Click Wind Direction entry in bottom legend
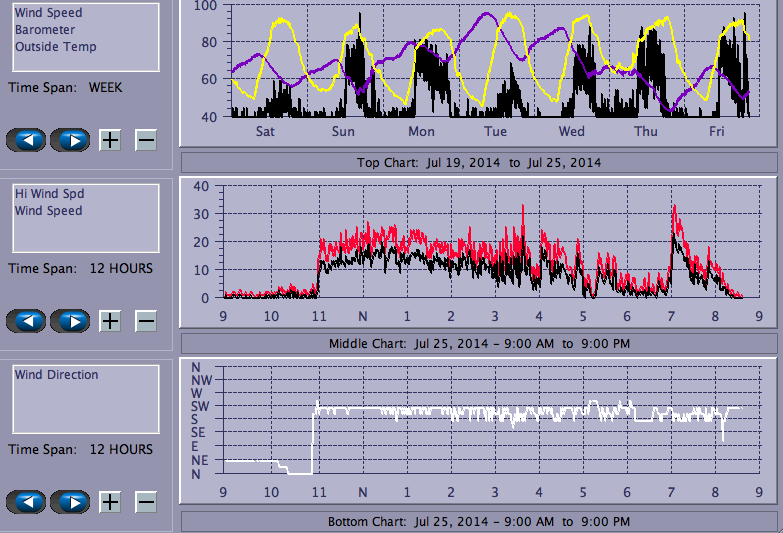This screenshot has height=533, width=783. 56,375
